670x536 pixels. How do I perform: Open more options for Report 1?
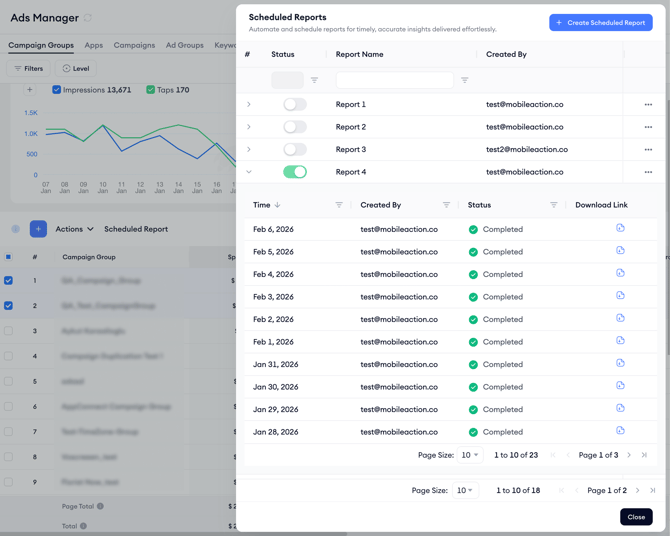[648, 105]
